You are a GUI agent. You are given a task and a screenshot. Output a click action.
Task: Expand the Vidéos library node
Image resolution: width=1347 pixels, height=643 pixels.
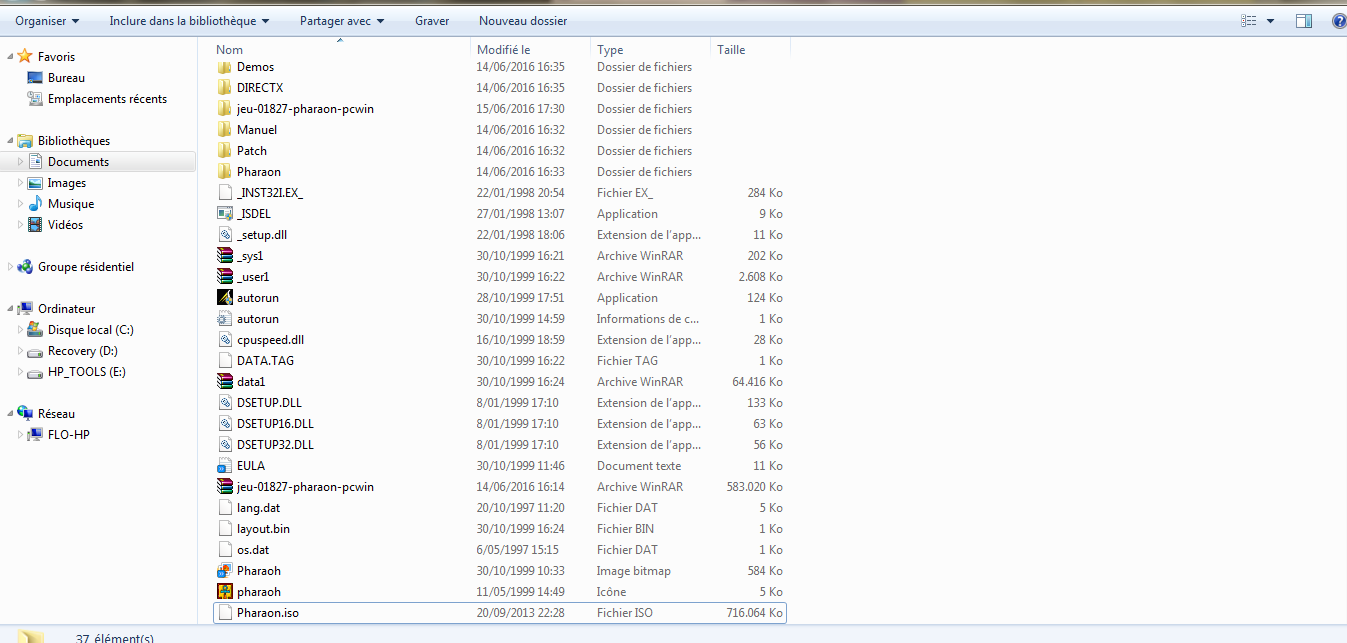[20, 225]
